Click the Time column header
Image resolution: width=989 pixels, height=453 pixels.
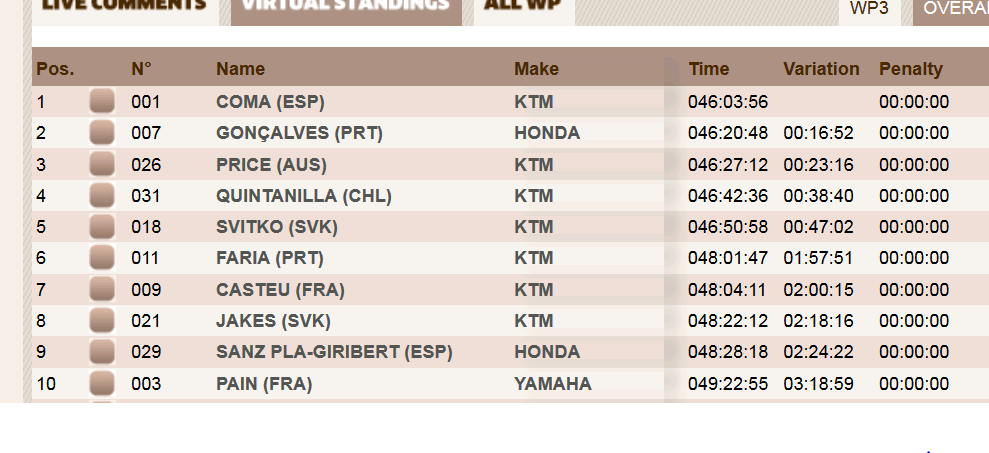709,69
